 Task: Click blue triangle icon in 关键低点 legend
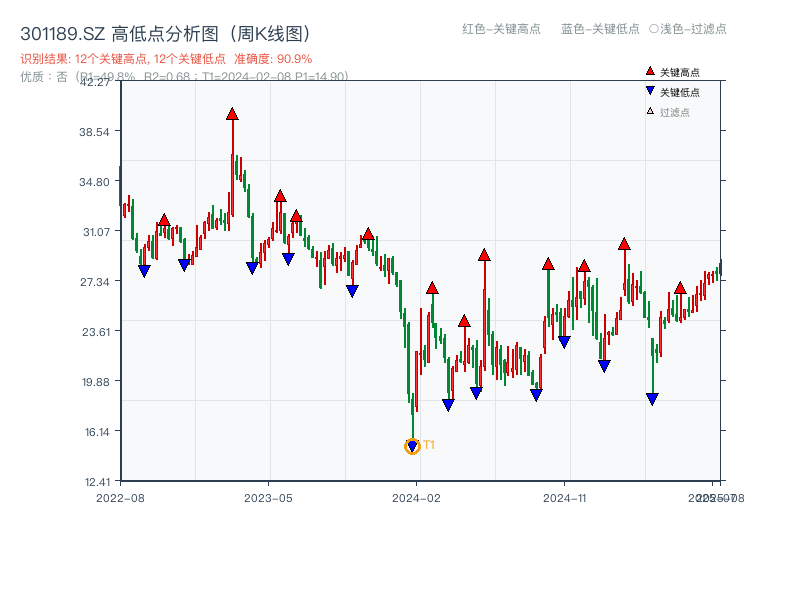pyautogui.click(x=650, y=91)
